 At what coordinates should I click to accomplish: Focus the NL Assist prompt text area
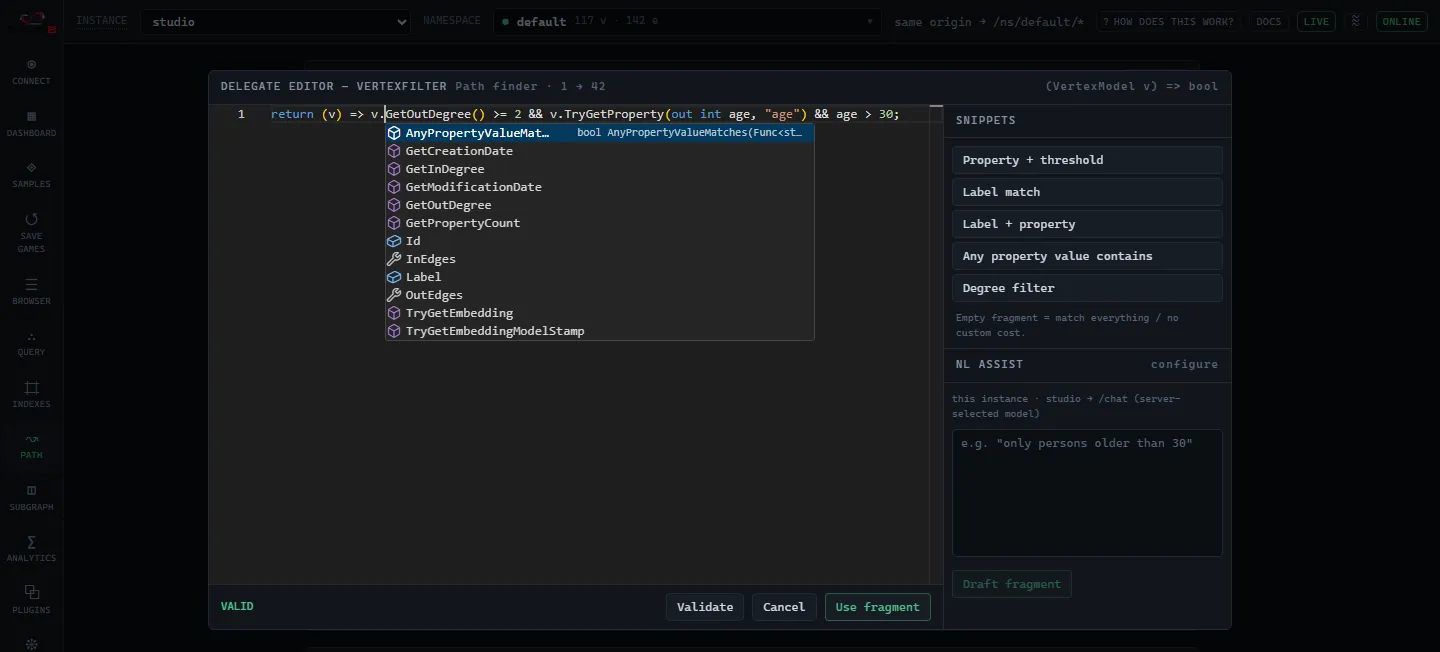pyautogui.click(x=1087, y=493)
